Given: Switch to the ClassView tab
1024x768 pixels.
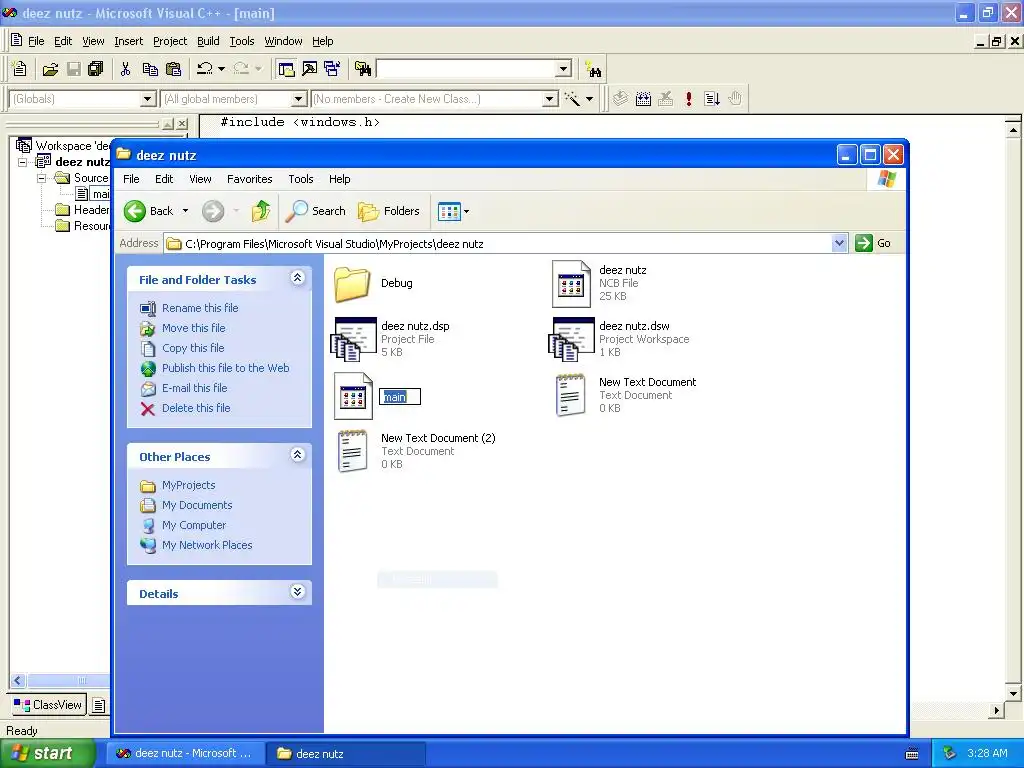Looking at the screenshot, I should (x=49, y=705).
